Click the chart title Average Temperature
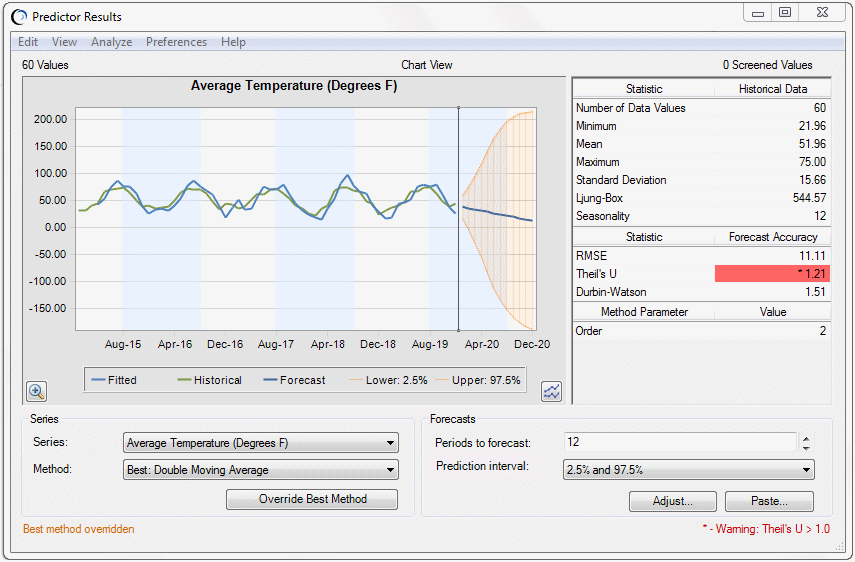Viewport: 855px width, 562px height. [x=294, y=86]
